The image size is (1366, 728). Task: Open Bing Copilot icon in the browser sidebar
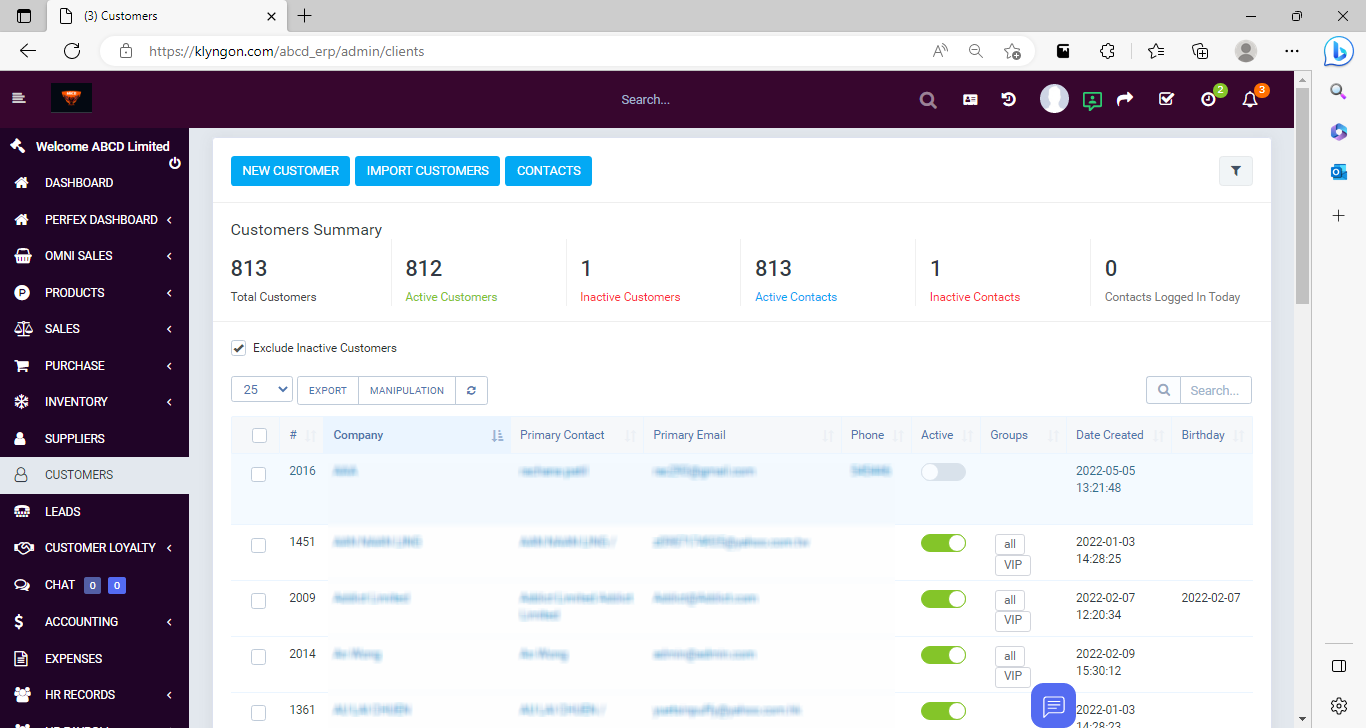(1339, 51)
